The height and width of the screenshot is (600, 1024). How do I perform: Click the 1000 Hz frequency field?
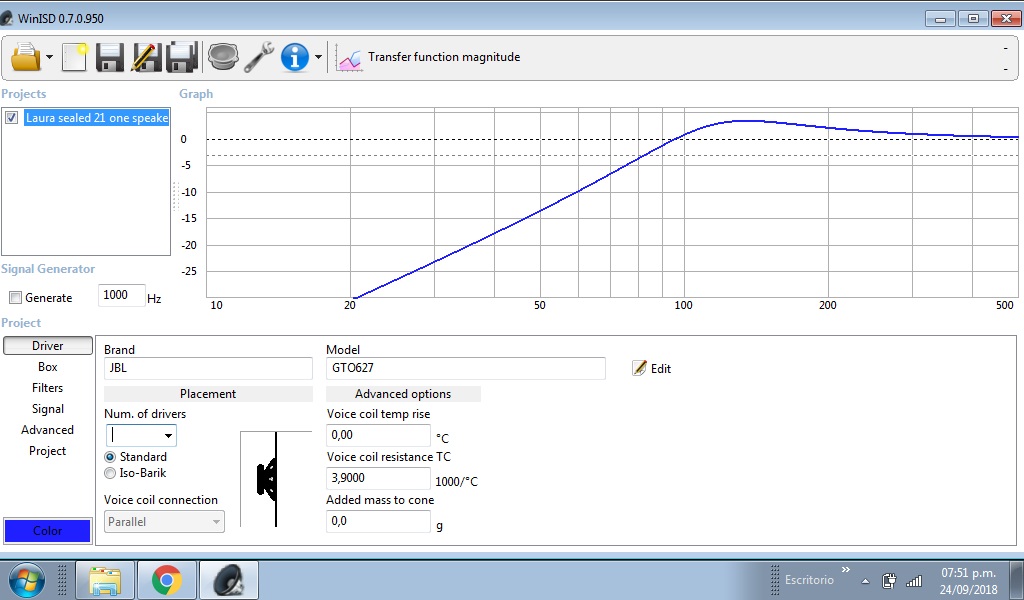121,295
